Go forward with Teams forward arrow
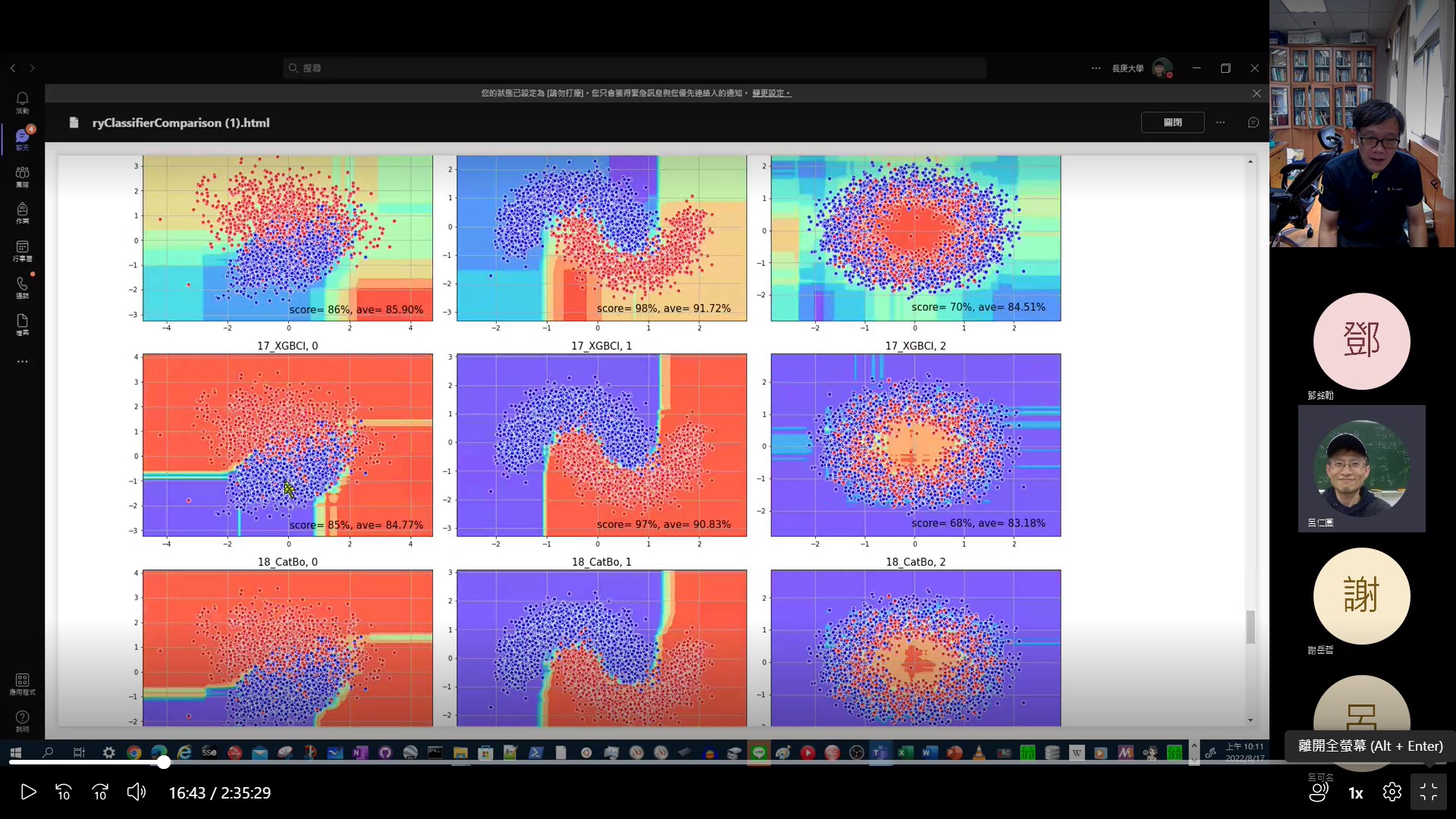Image resolution: width=1456 pixels, height=819 pixels. (32, 68)
